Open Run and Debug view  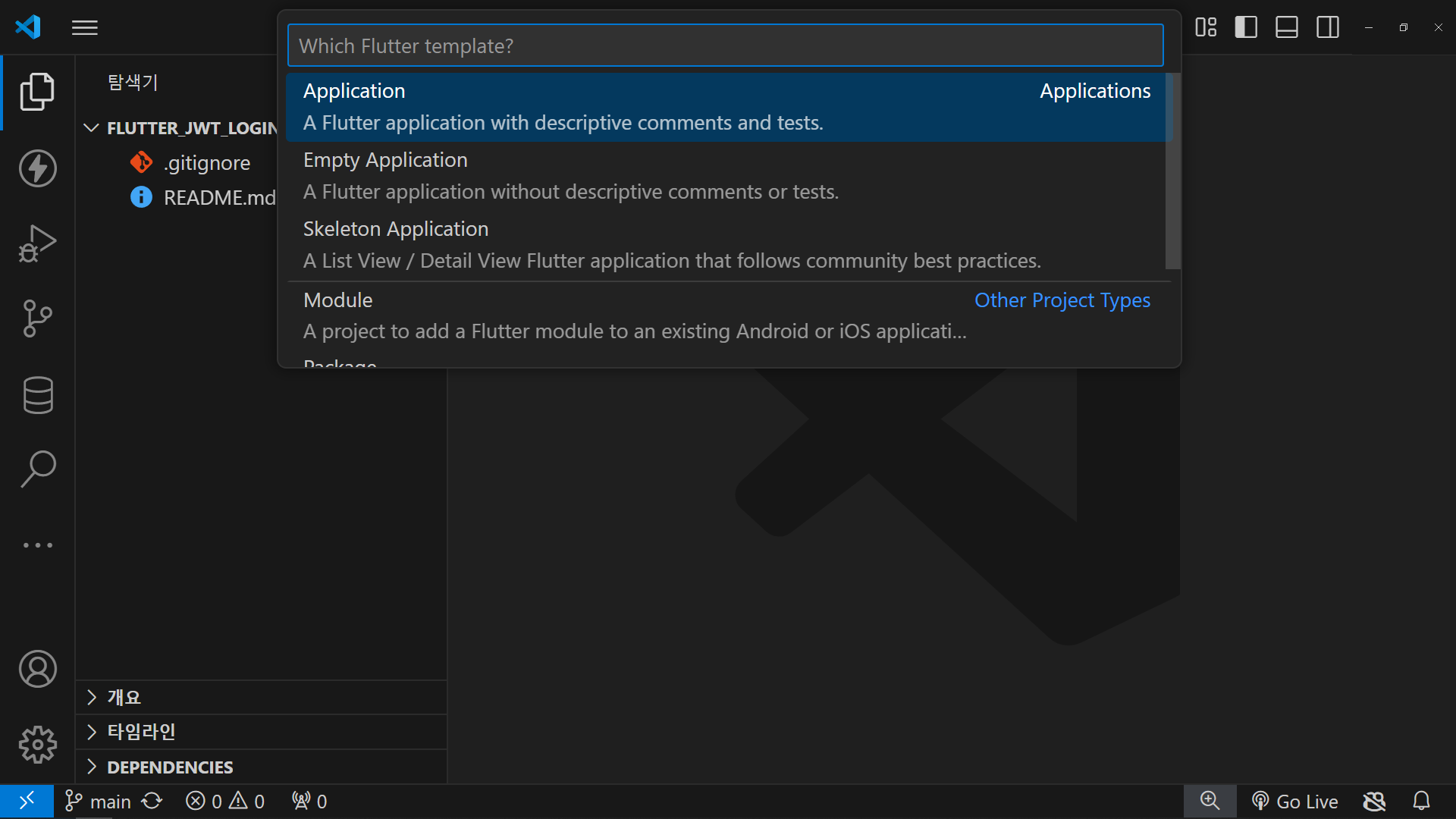pos(37,243)
